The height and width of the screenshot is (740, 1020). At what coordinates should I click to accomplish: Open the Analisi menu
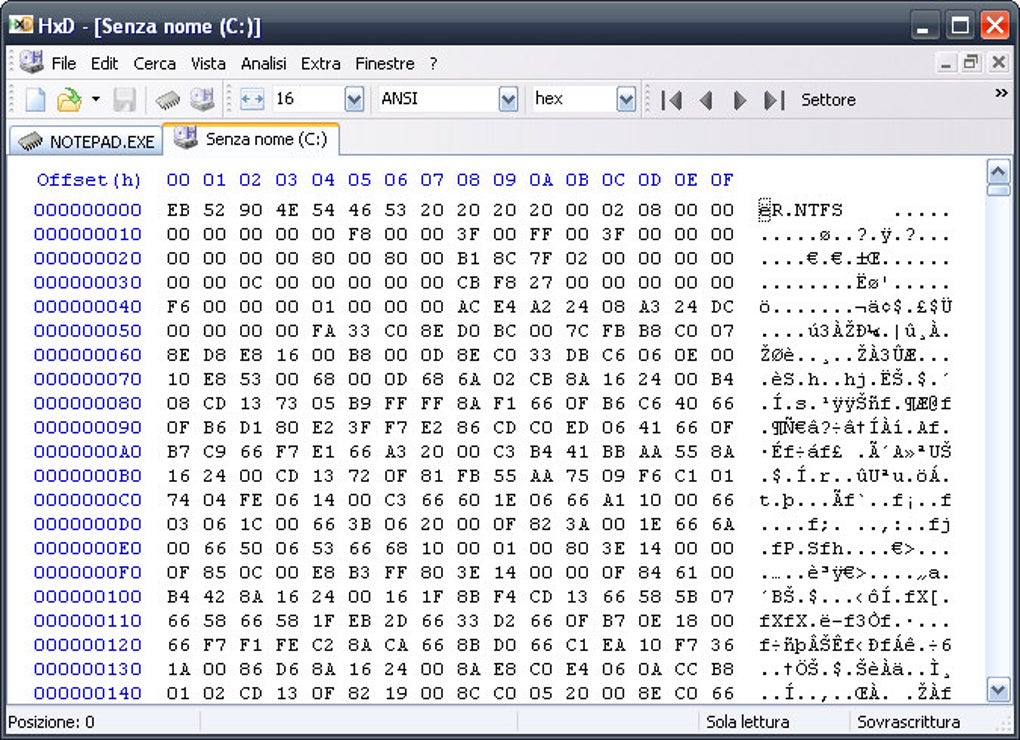[263, 64]
